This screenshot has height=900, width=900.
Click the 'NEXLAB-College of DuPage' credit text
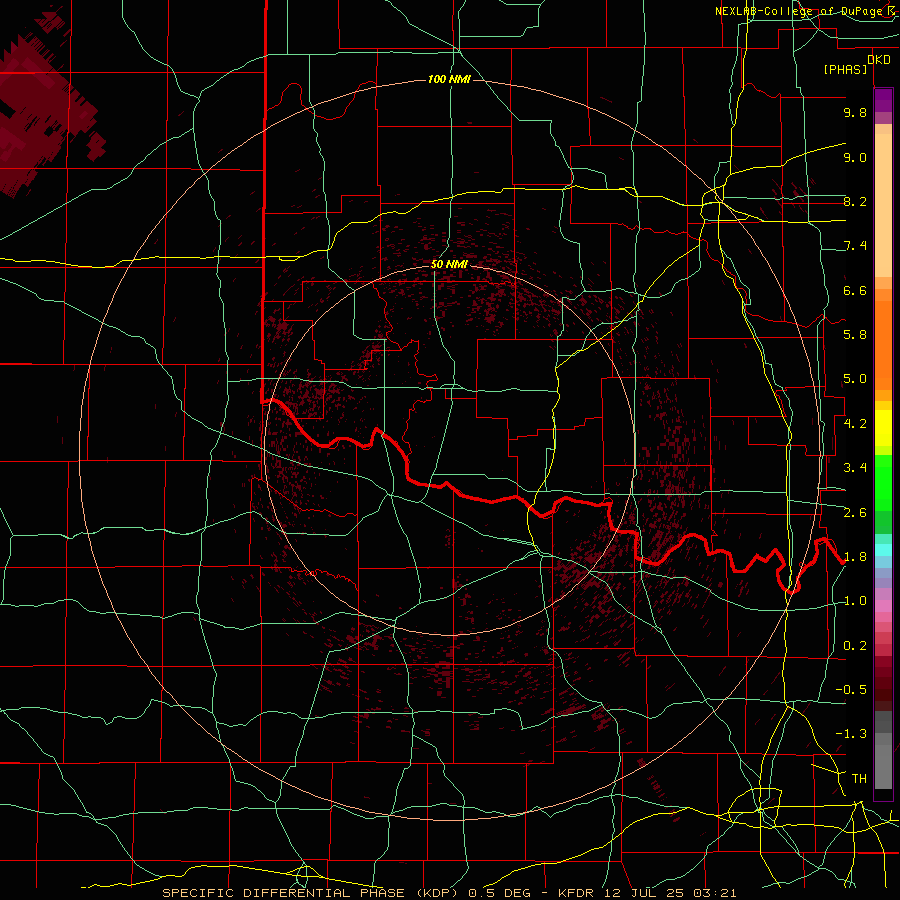tap(800, 11)
